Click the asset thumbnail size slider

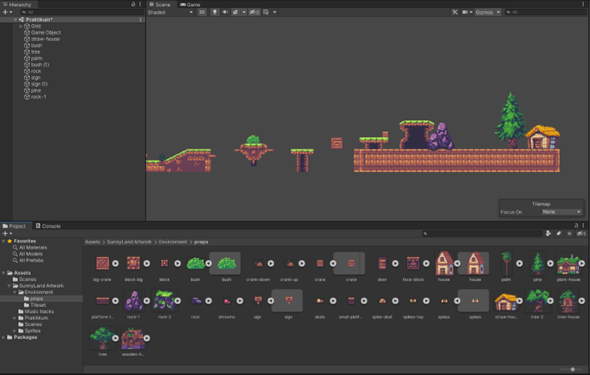tap(572, 369)
